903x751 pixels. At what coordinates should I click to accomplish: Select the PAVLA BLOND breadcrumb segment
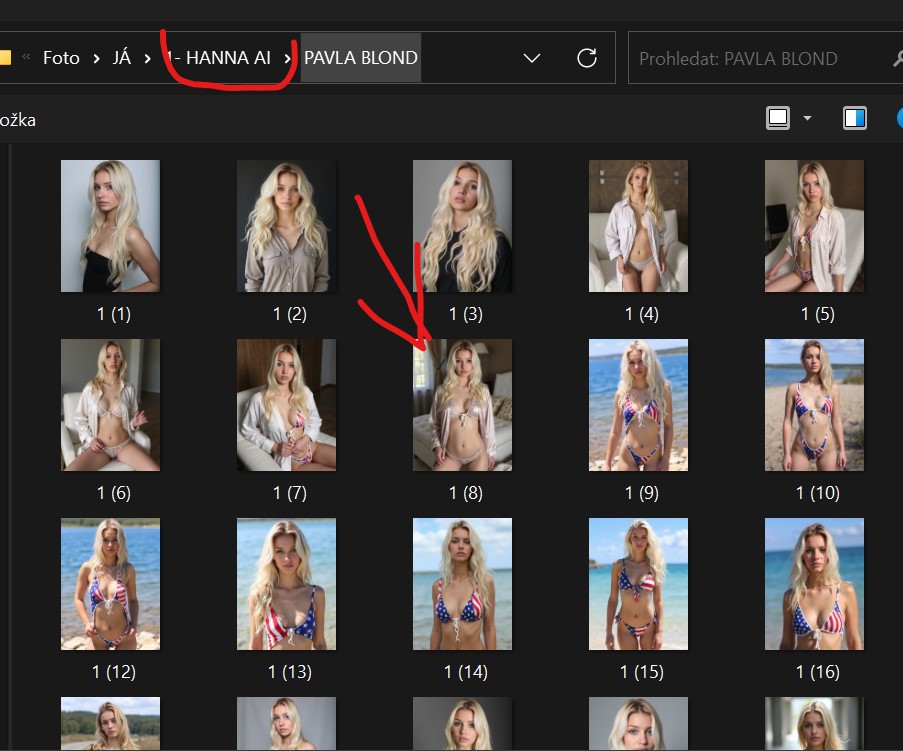(360, 58)
